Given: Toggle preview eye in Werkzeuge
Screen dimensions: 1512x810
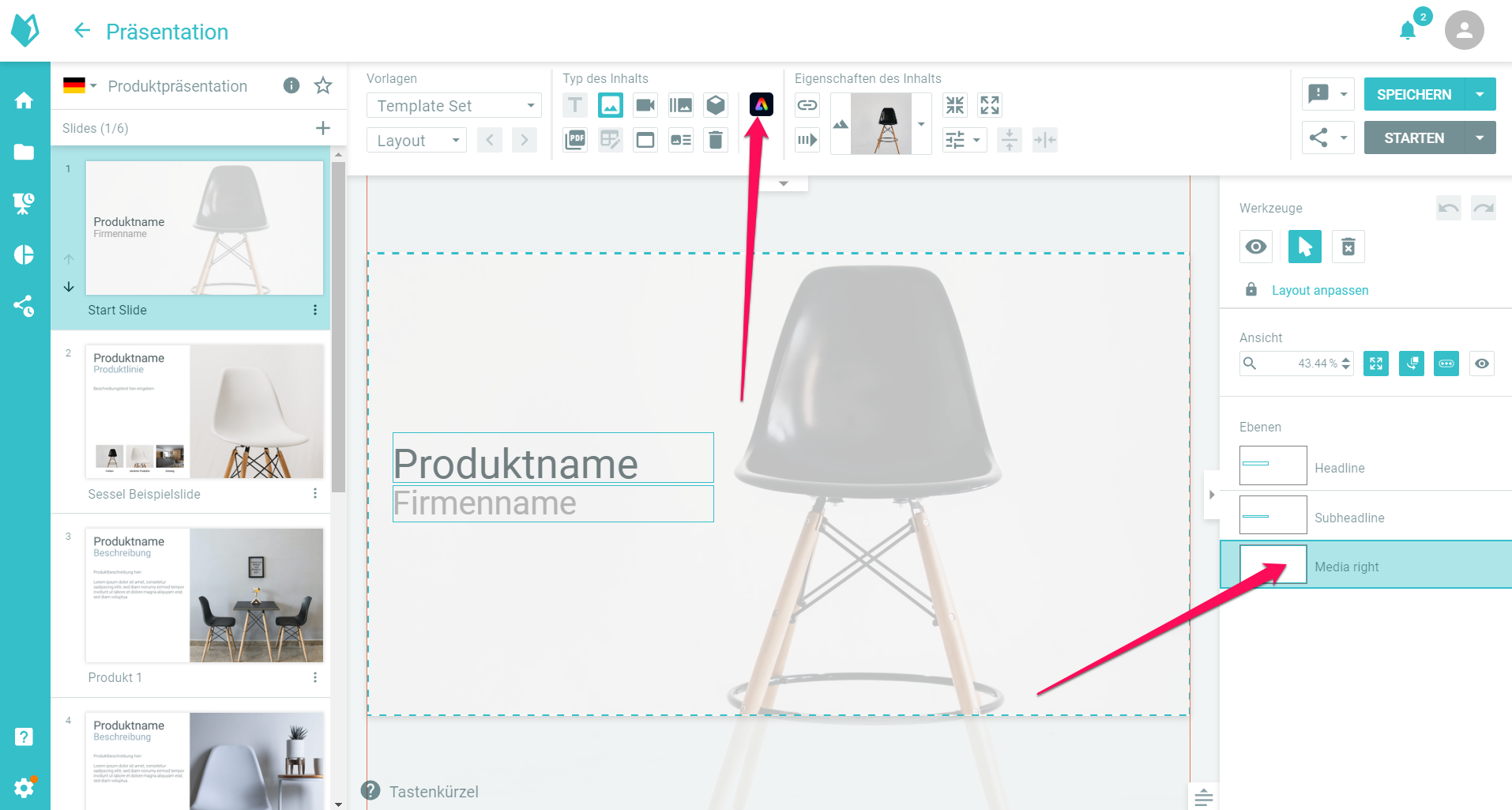Looking at the screenshot, I should click(1256, 247).
